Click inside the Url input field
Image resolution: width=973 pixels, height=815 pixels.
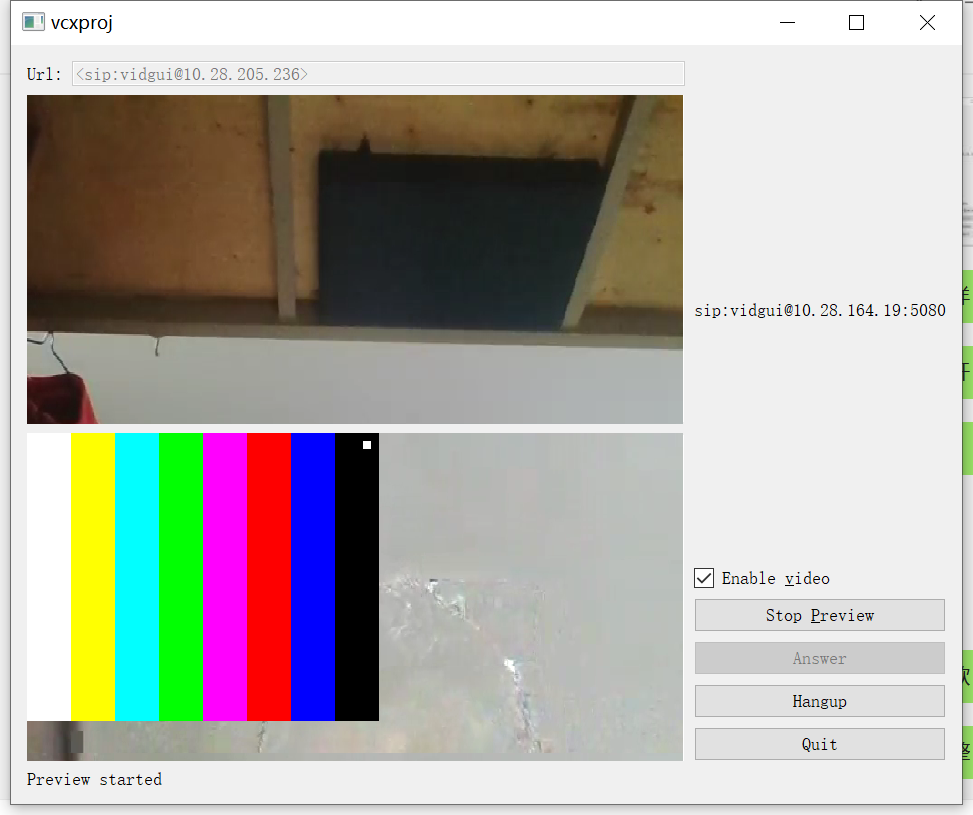tap(377, 73)
